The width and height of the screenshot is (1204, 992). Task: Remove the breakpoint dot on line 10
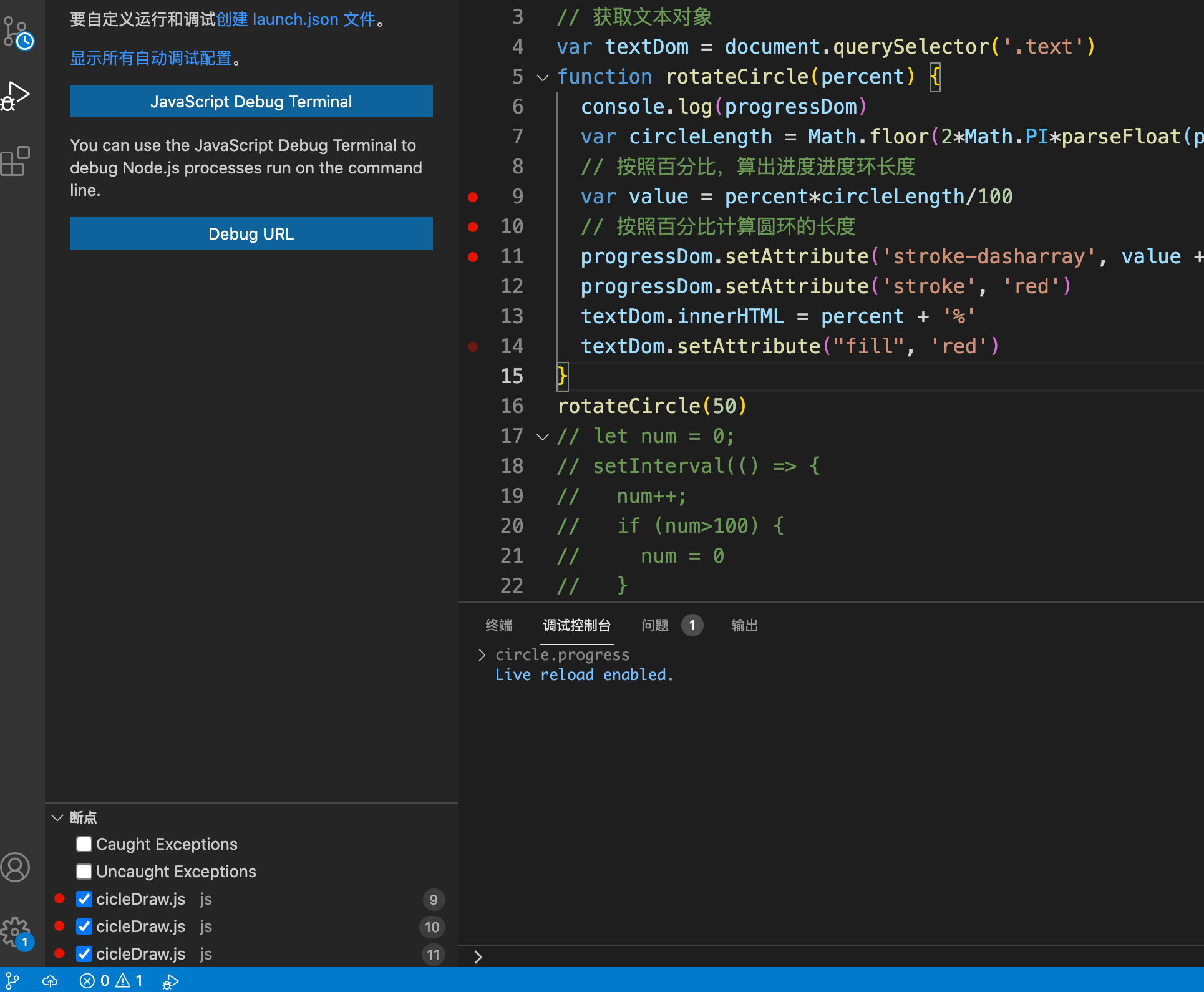(473, 226)
